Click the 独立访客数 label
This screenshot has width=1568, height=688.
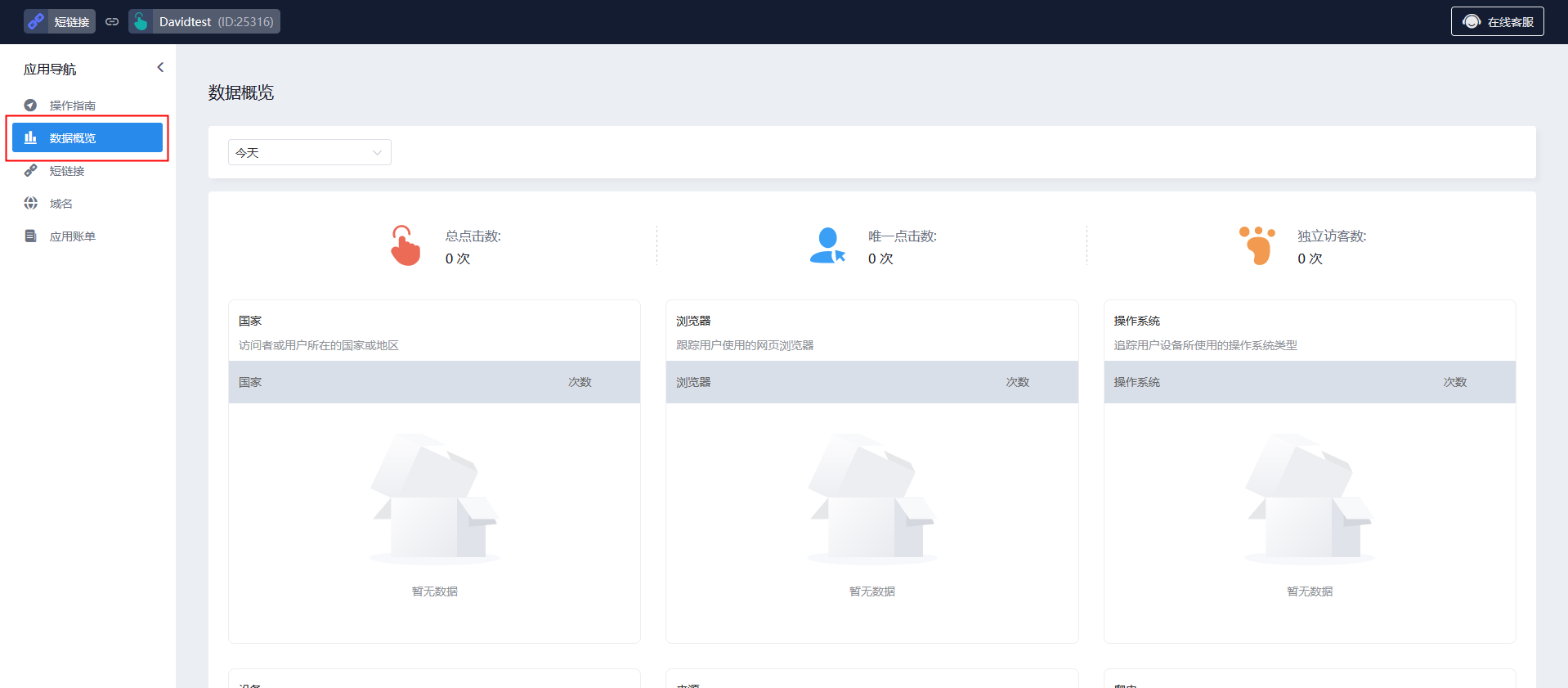1332,236
